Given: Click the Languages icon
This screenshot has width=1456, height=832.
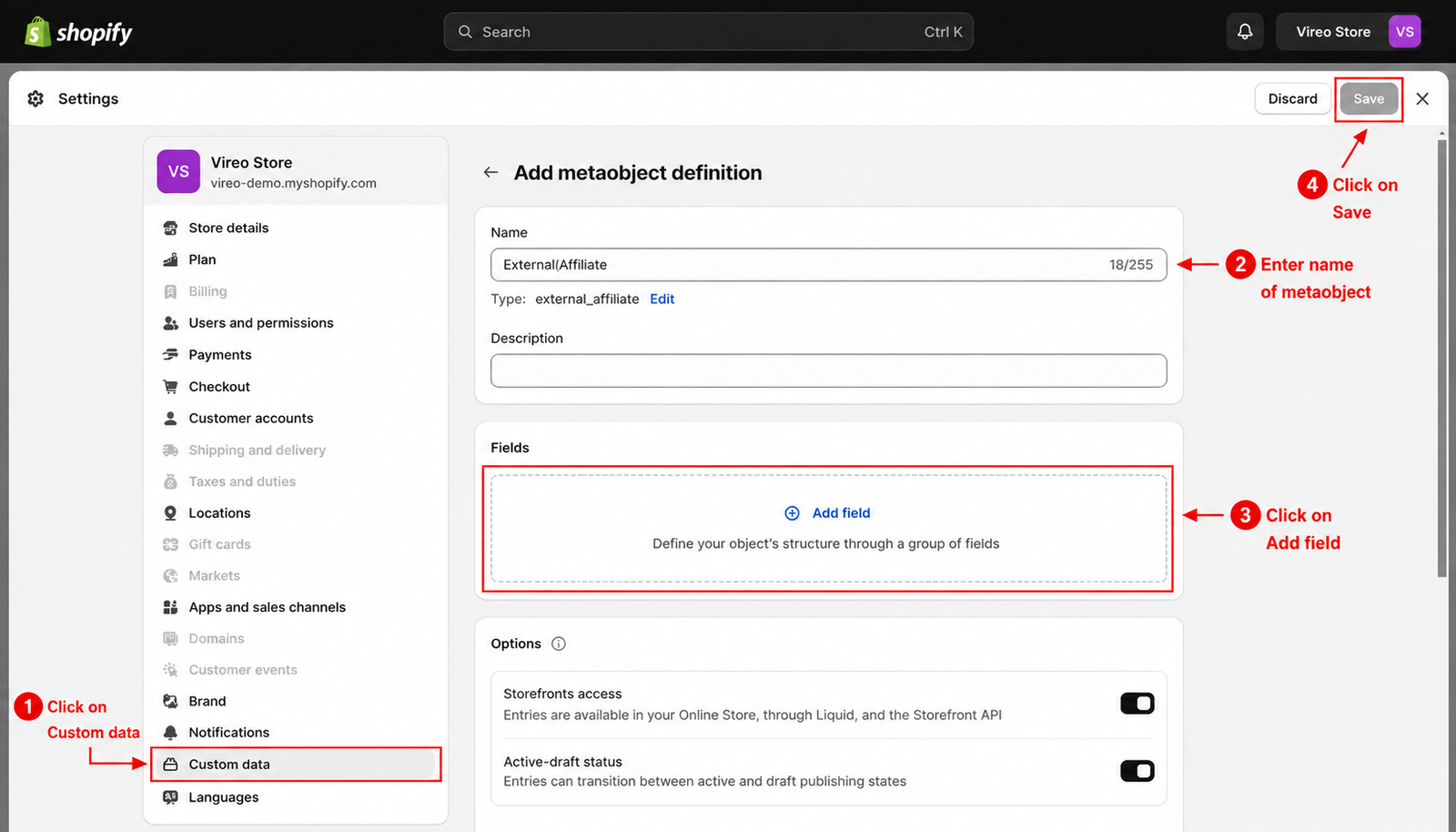Looking at the screenshot, I should pos(170,797).
